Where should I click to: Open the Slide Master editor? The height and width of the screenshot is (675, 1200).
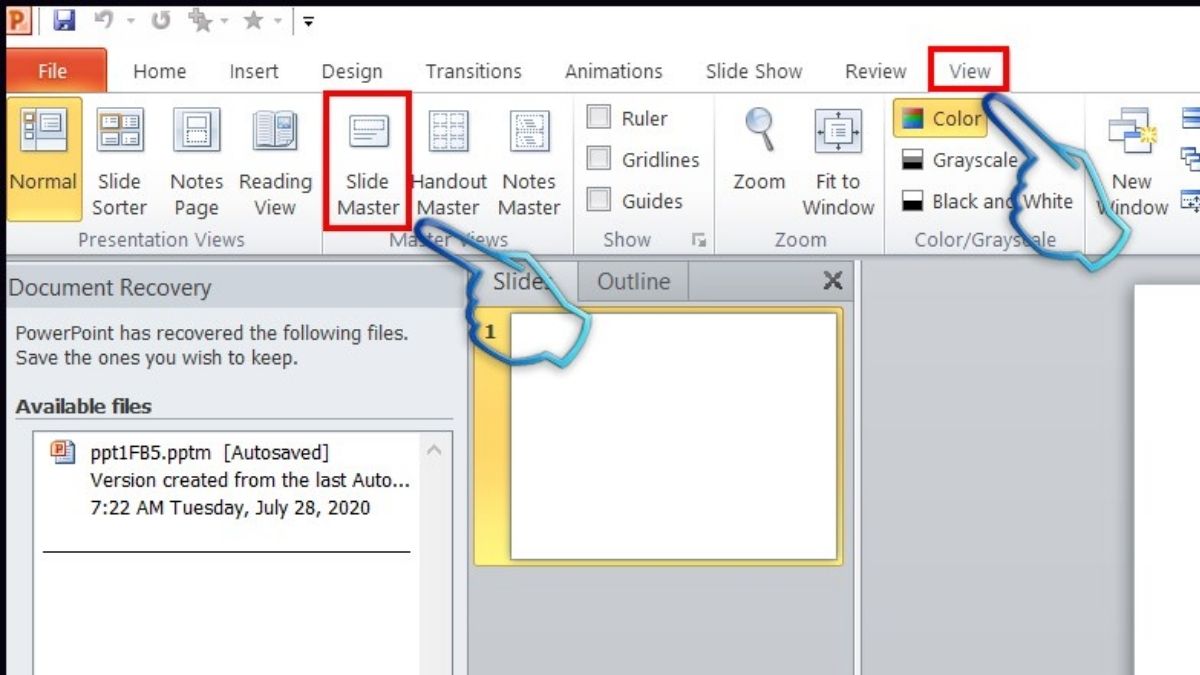(368, 160)
